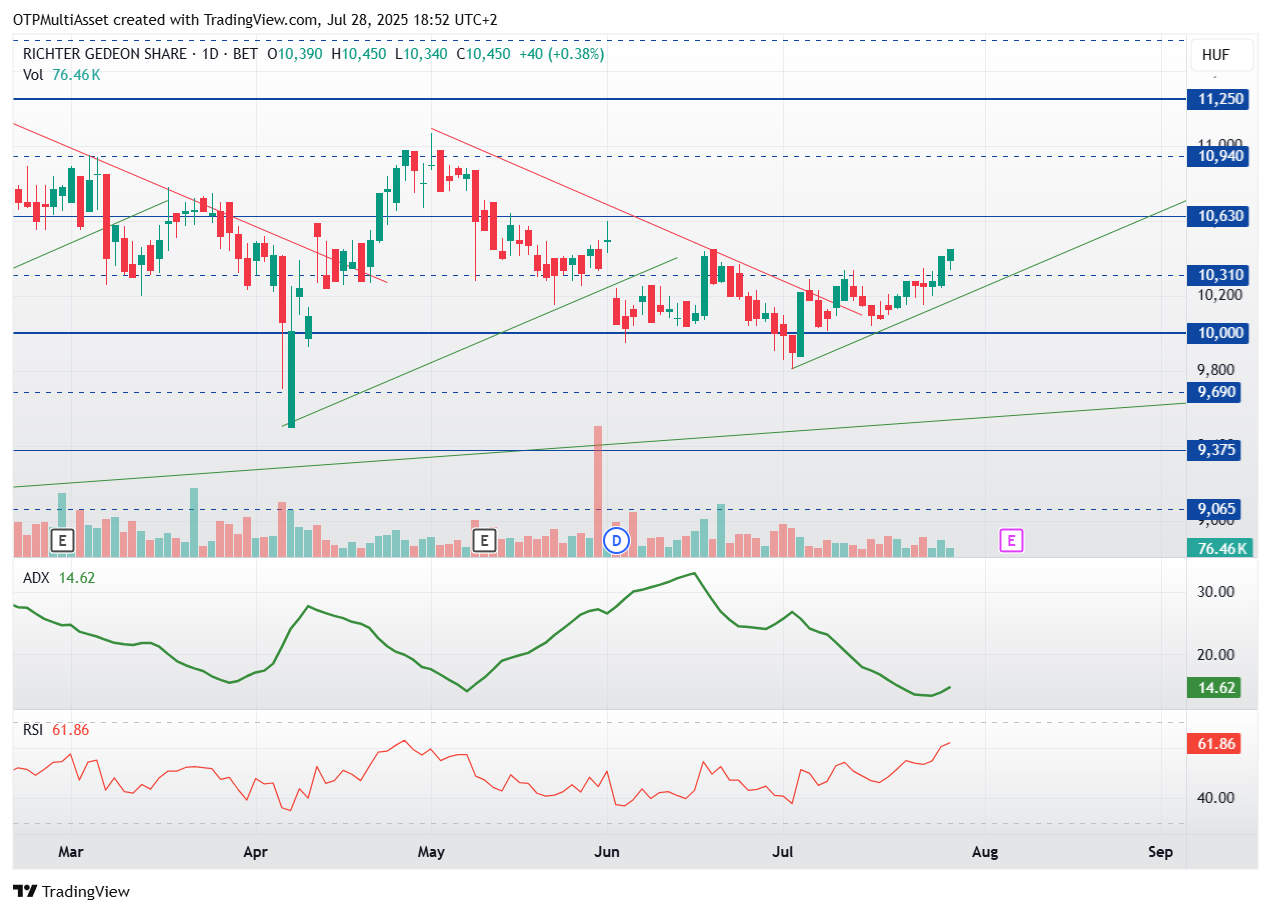This screenshot has height=913, width=1271.
Task: Click the first E earnings marker near March
Action: (x=63, y=541)
